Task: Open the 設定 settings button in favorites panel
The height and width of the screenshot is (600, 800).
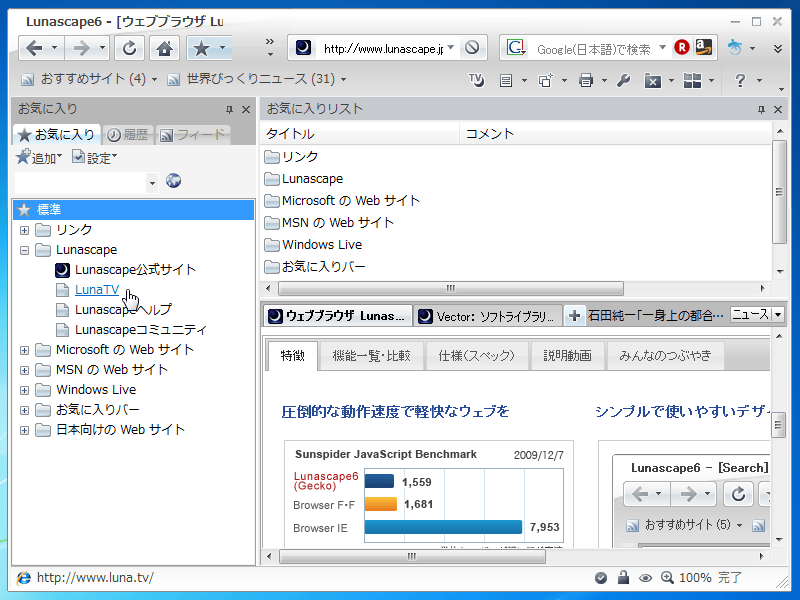Action: pos(94,158)
